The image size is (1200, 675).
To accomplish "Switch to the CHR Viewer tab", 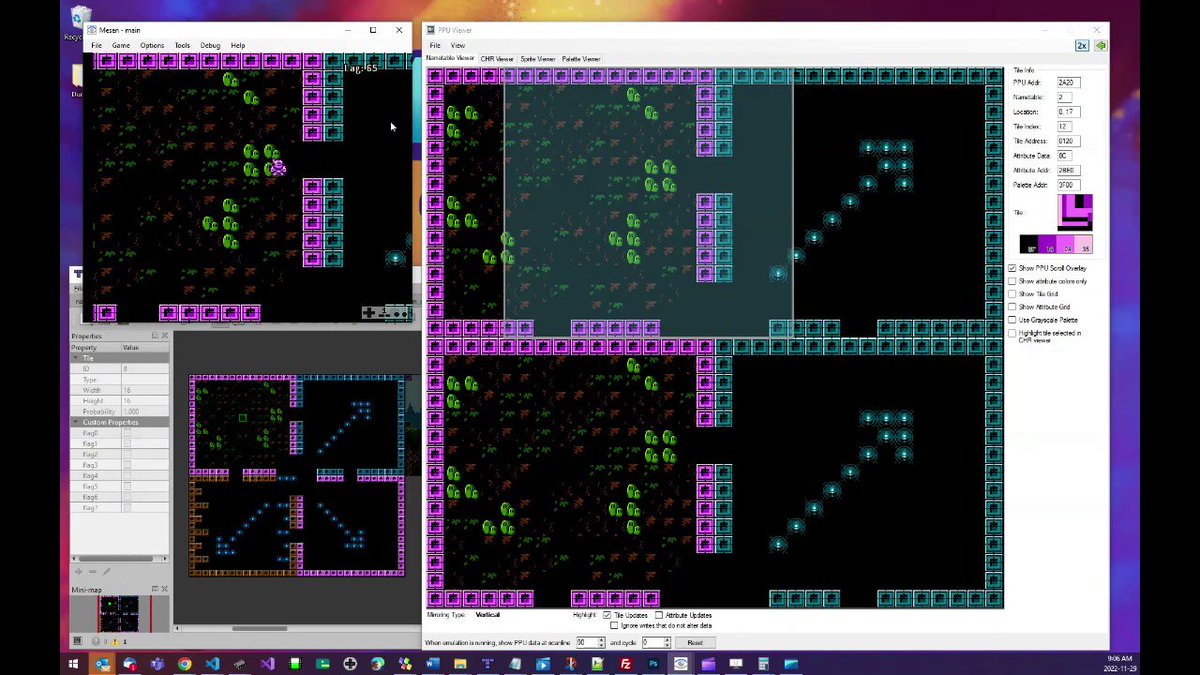I will 496,59.
